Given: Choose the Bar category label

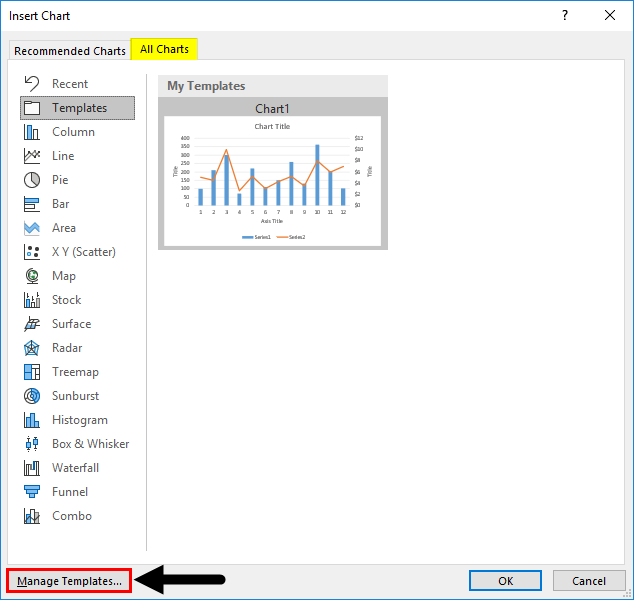Looking at the screenshot, I should point(61,204).
